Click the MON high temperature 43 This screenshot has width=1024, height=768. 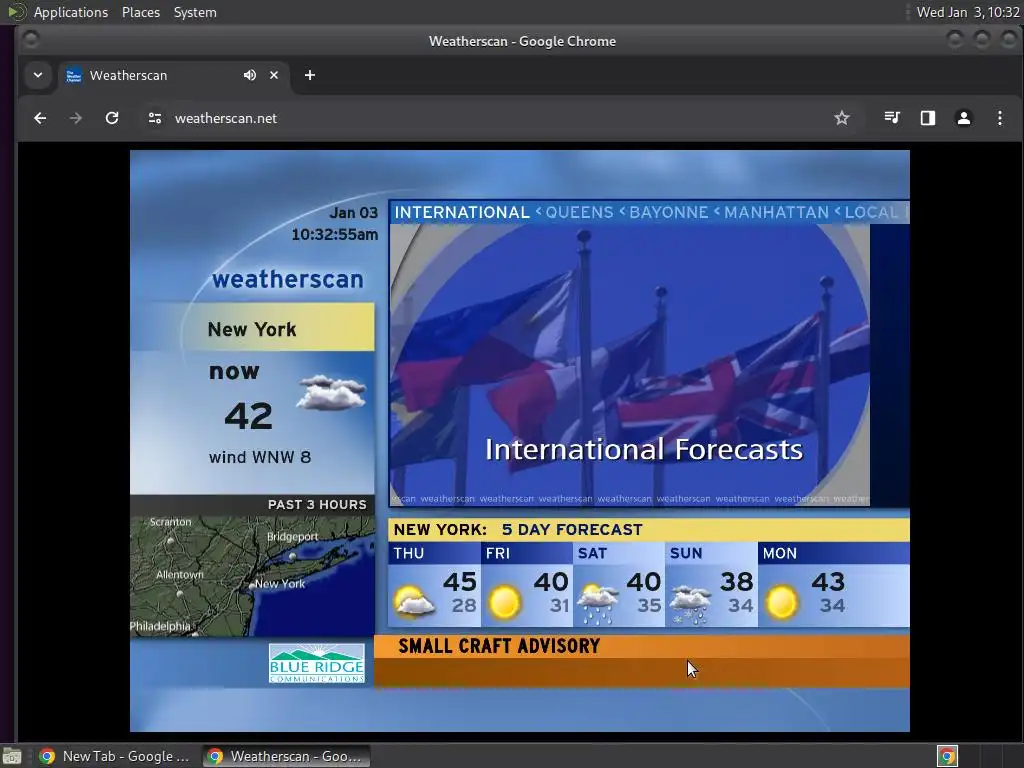click(x=828, y=582)
